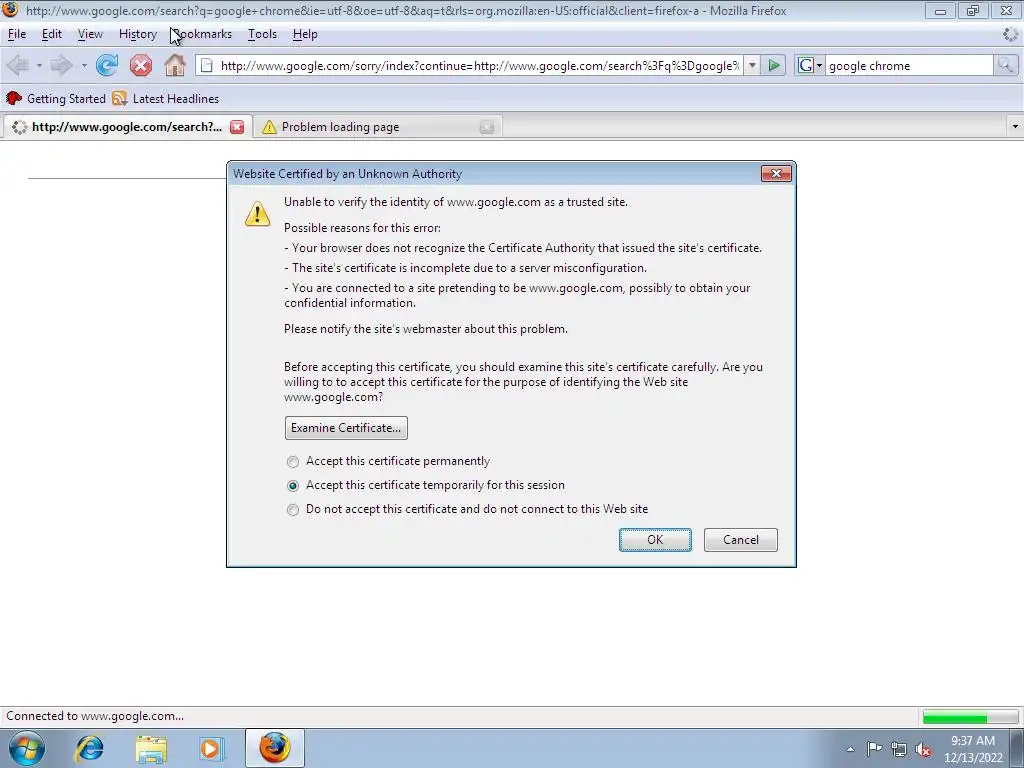Click the Show desktop strip
This screenshot has height=768, width=1024.
tap(1017, 748)
